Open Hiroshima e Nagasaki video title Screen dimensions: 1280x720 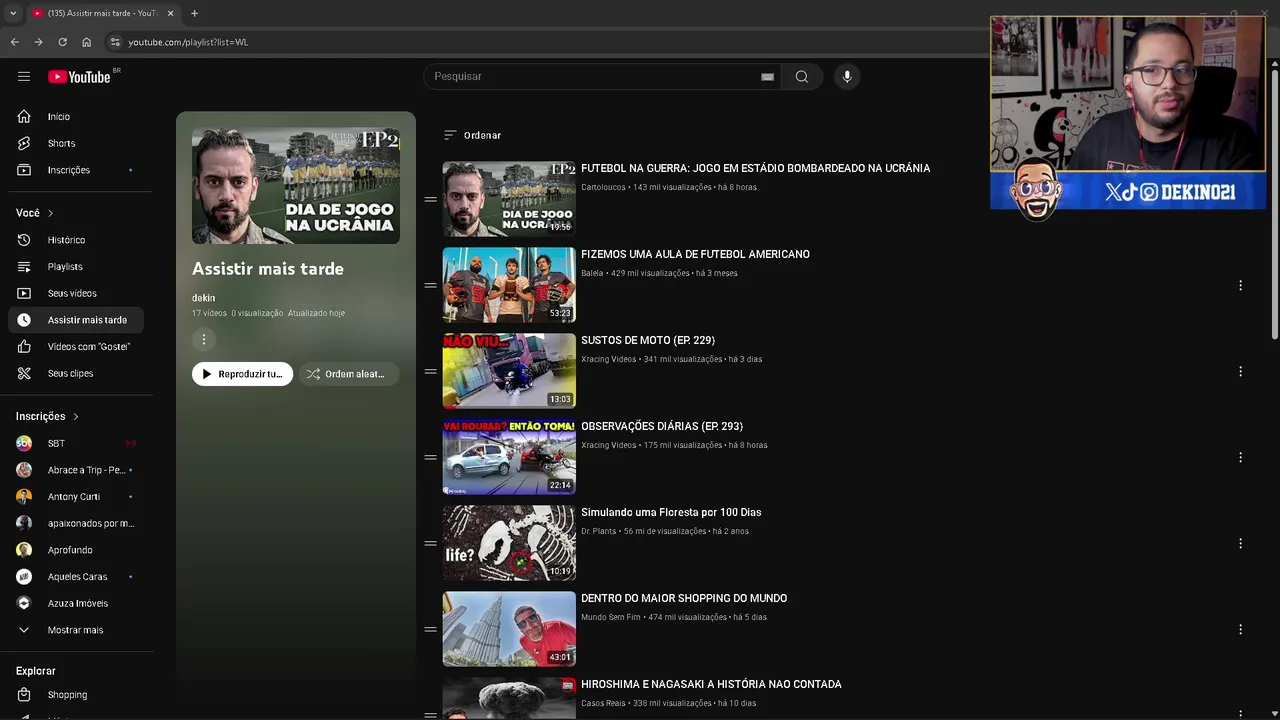pyautogui.click(x=711, y=685)
